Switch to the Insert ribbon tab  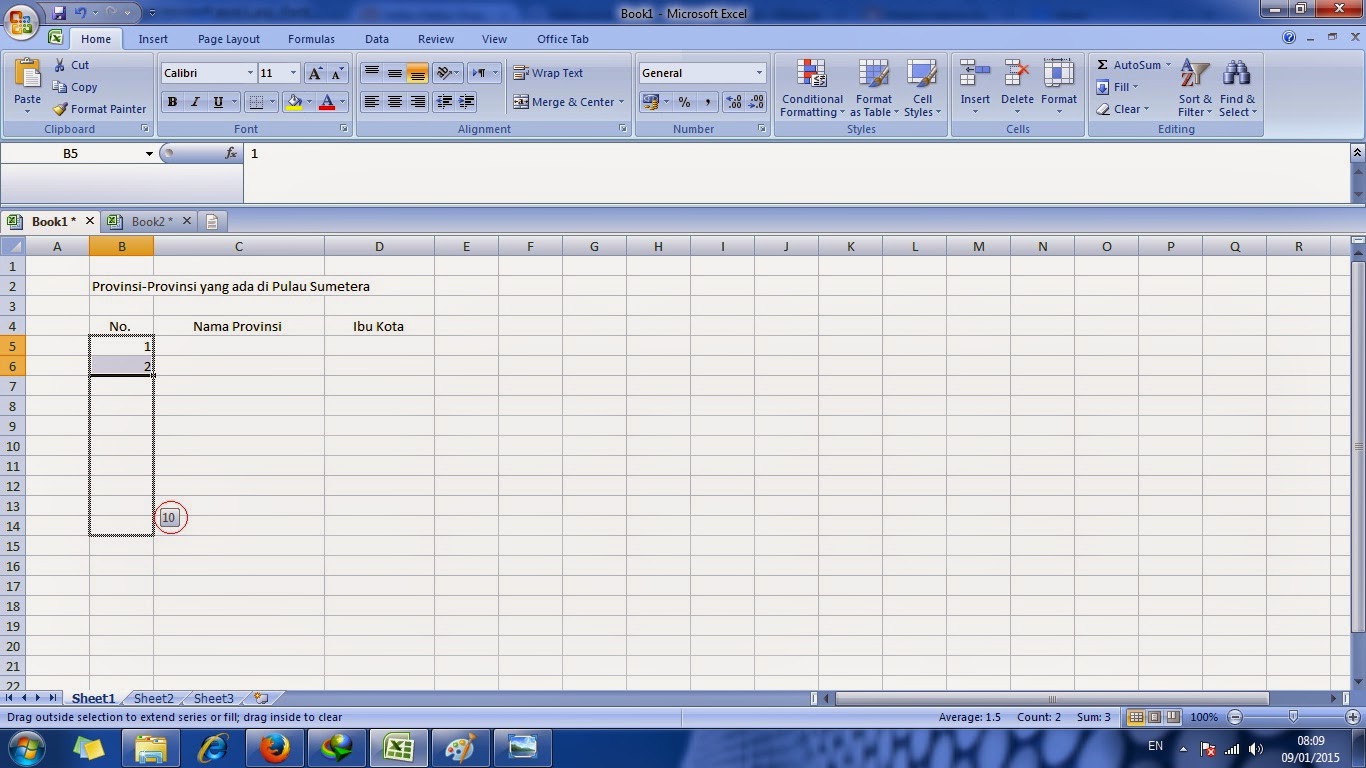[153, 39]
